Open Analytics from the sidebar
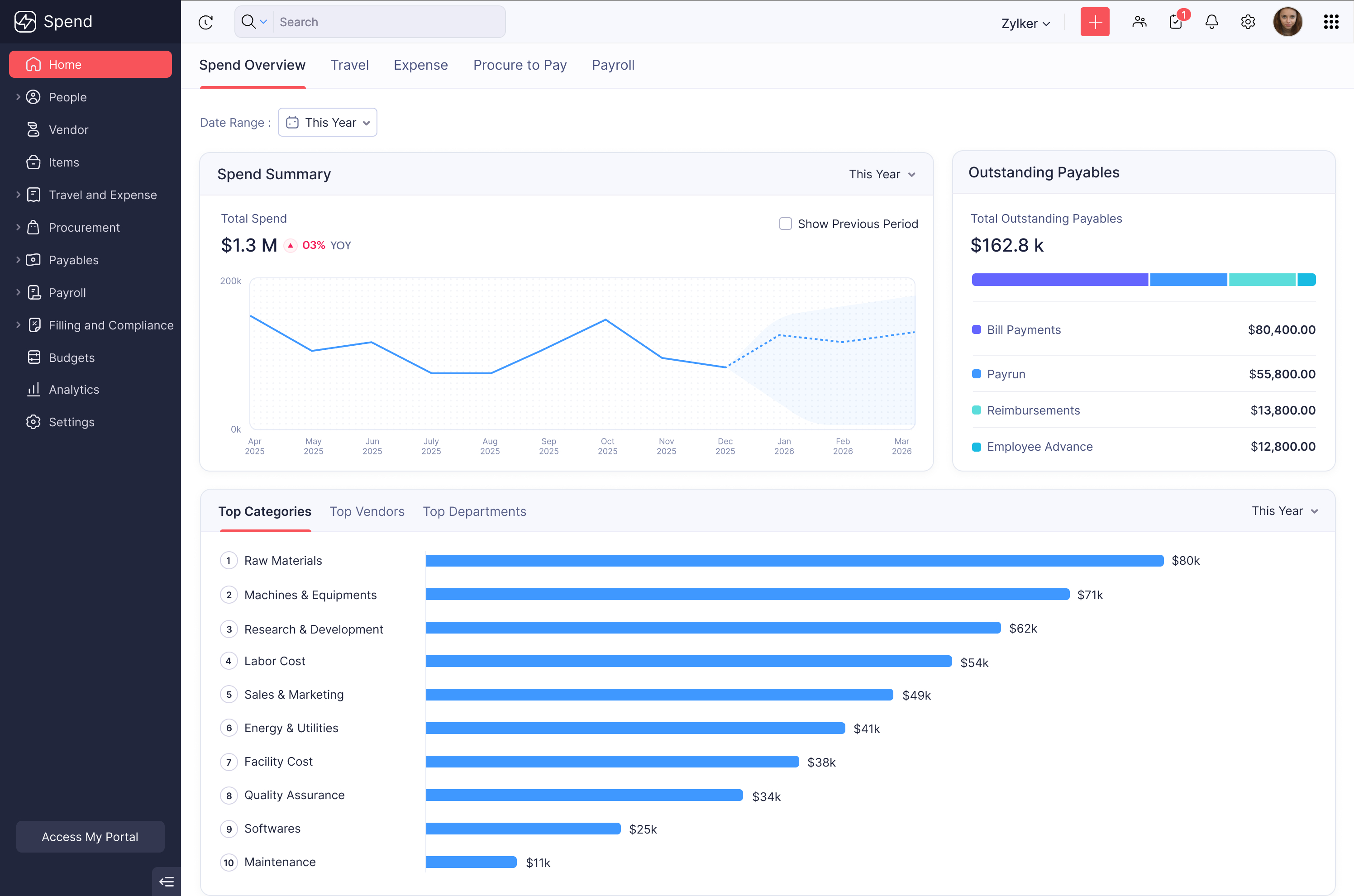1354x896 pixels. pyautogui.click(x=74, y=390)
